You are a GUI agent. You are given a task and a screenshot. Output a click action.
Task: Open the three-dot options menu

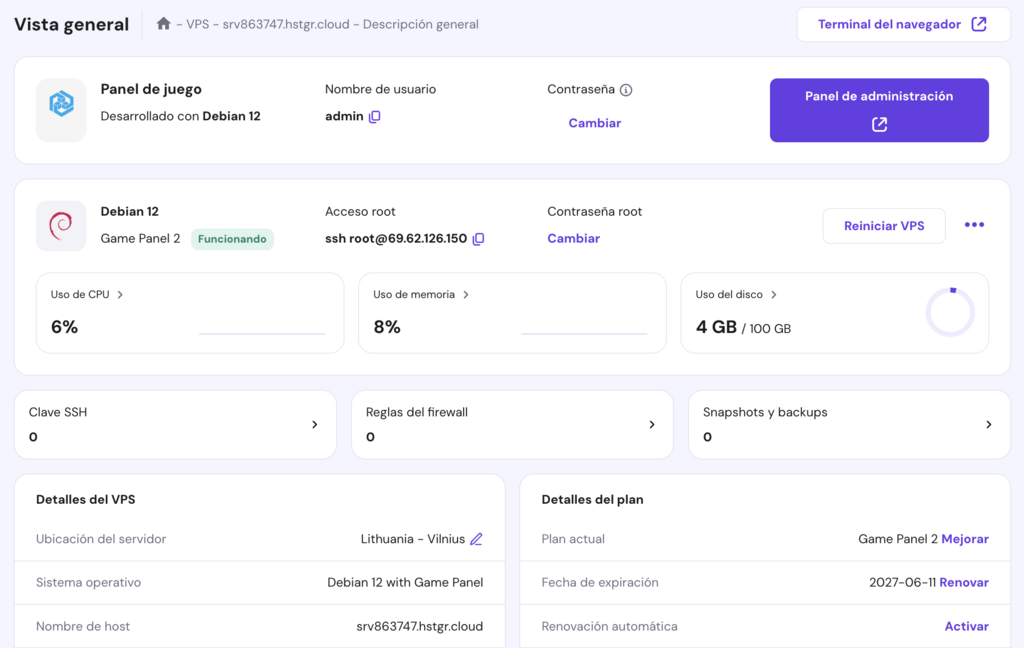pos(973,225)
